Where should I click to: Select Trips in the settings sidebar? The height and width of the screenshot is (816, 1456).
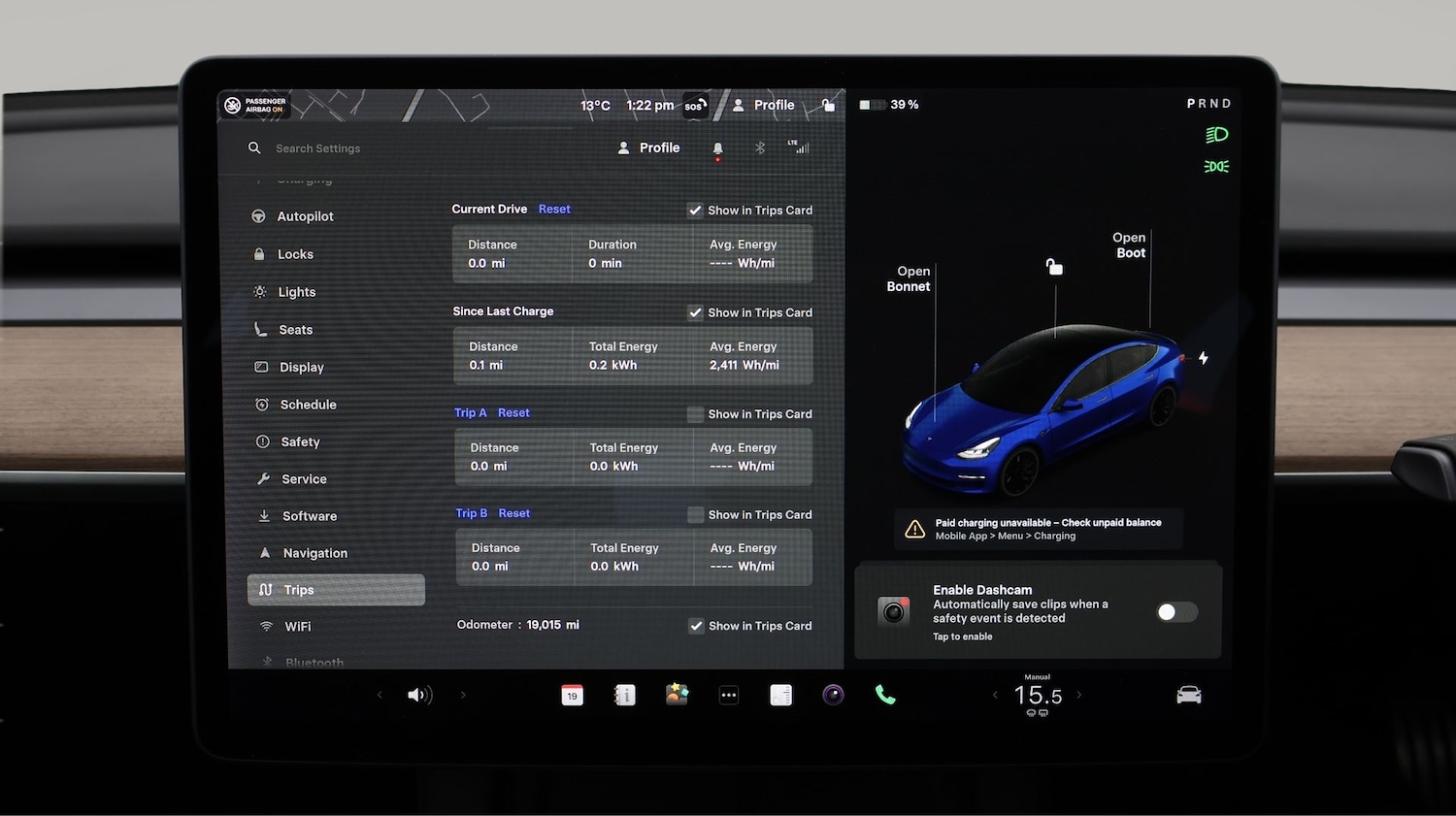(300, 589)
